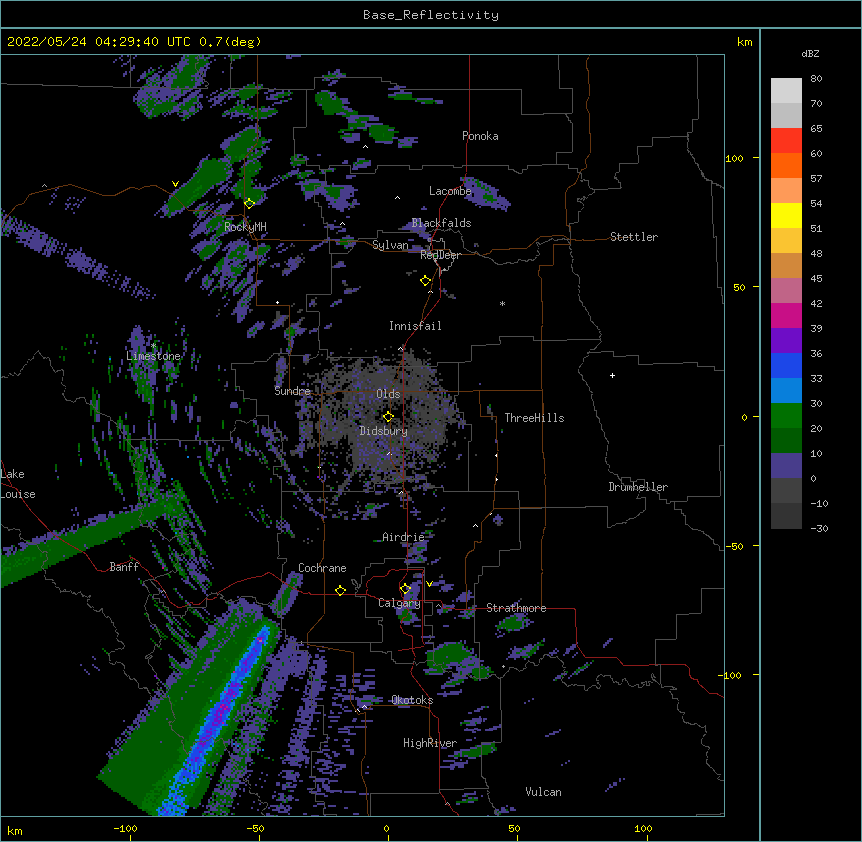Click the Okotoks label
The width and height of the screenshot is (862, 842).
[x=412, y=700]
